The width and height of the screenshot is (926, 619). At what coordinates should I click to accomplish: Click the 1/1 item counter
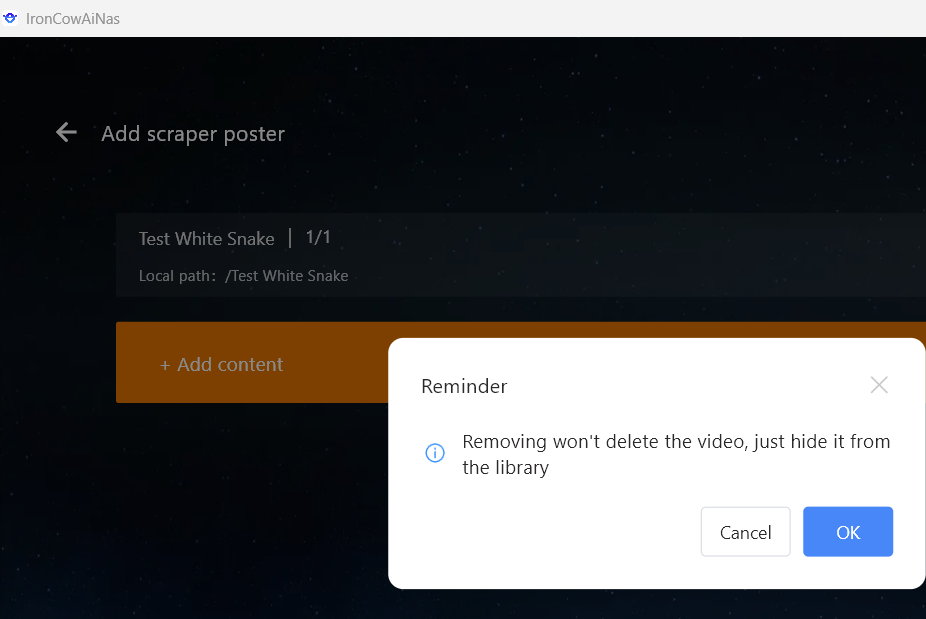pos(318,237)
